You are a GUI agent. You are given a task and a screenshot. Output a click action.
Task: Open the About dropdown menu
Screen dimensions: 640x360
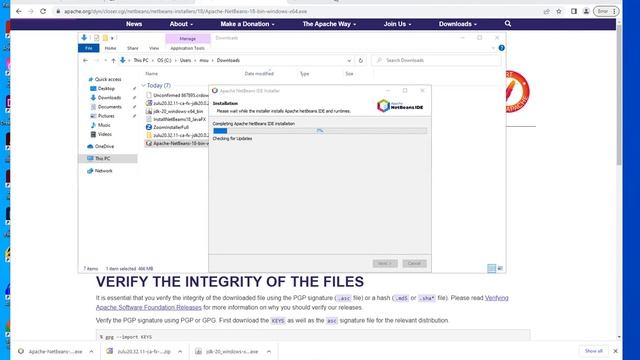[181, 24]
